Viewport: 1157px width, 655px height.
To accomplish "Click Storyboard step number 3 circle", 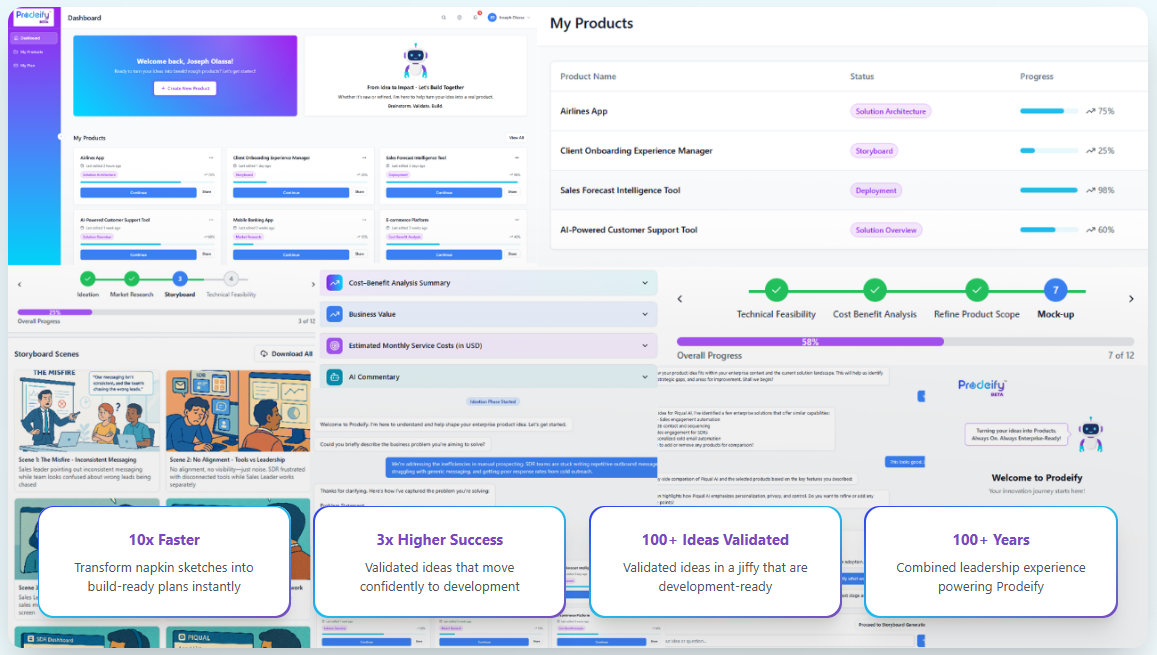I will 179,279.
